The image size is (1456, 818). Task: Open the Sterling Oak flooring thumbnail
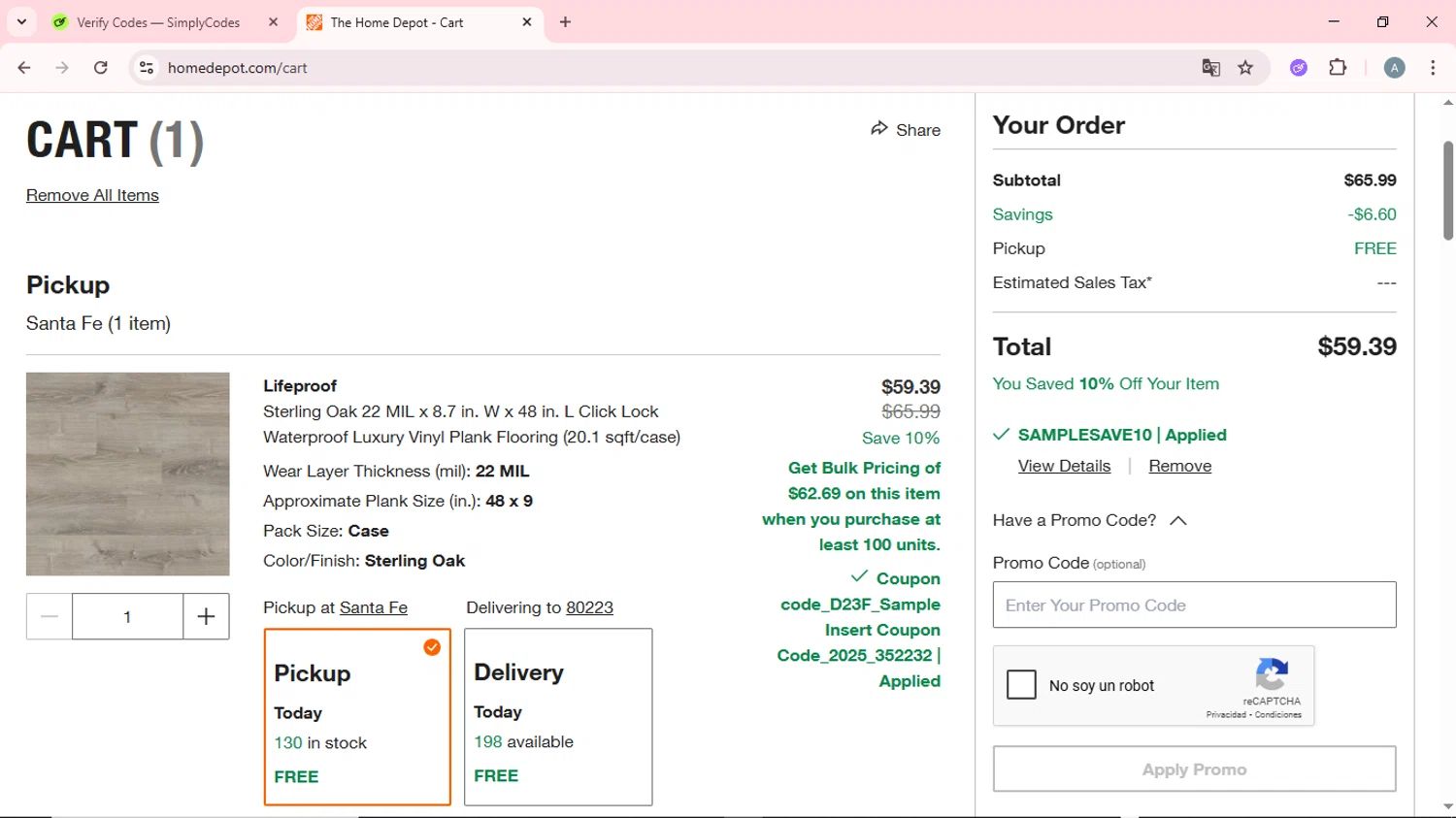pos(128,474)
